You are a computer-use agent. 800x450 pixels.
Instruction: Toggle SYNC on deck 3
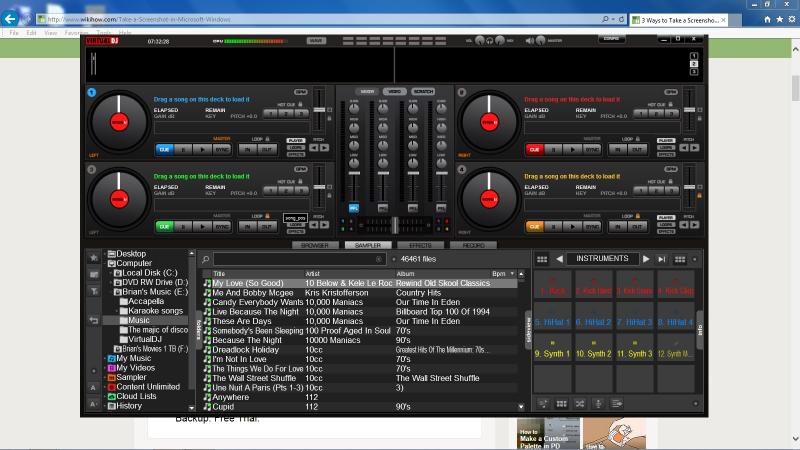tap(221, 227)
